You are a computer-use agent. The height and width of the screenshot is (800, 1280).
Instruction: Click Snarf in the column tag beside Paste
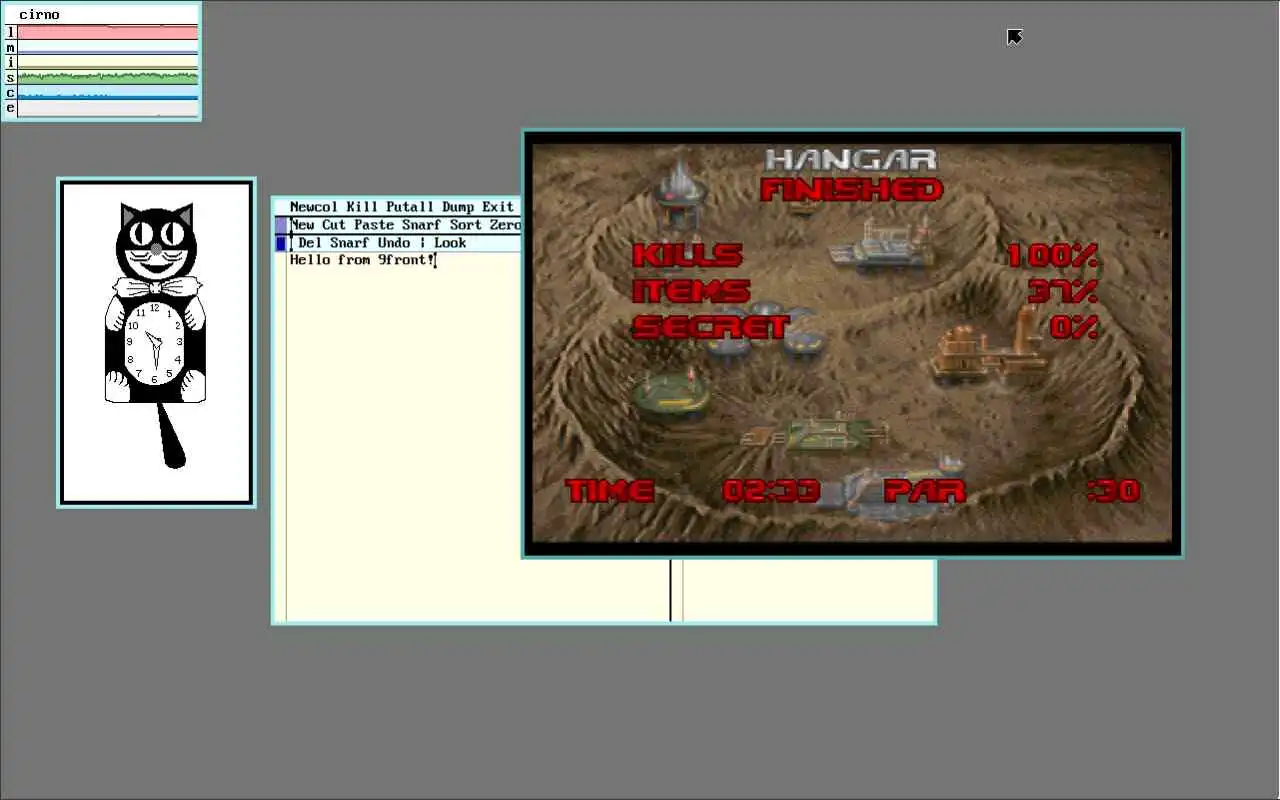(422, 225)
